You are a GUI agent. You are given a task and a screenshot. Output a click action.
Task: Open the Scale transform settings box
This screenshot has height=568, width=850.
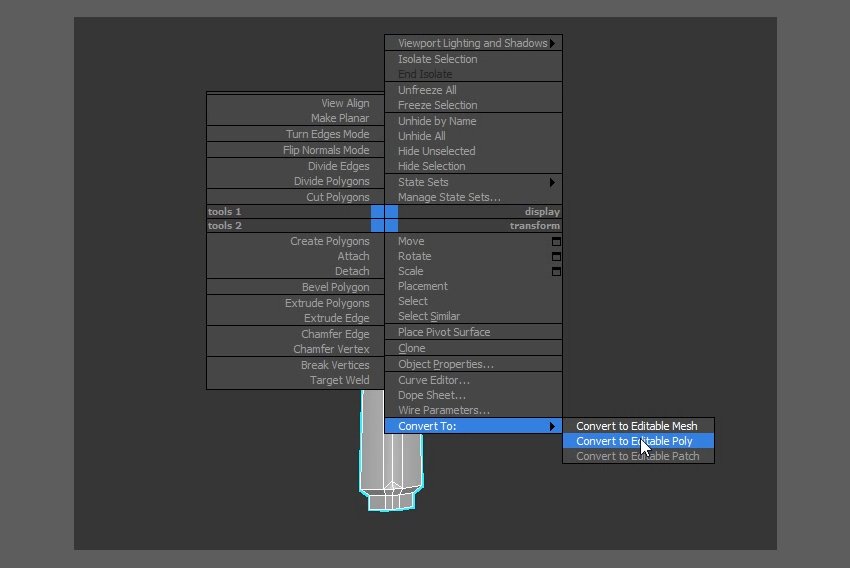pos(556,271)
